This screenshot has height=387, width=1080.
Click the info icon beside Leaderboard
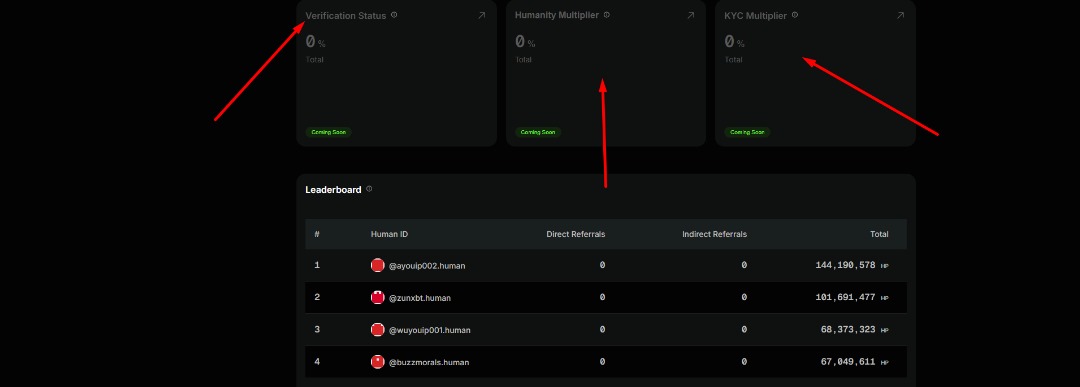pyautogui.click(x=369, y=189)
